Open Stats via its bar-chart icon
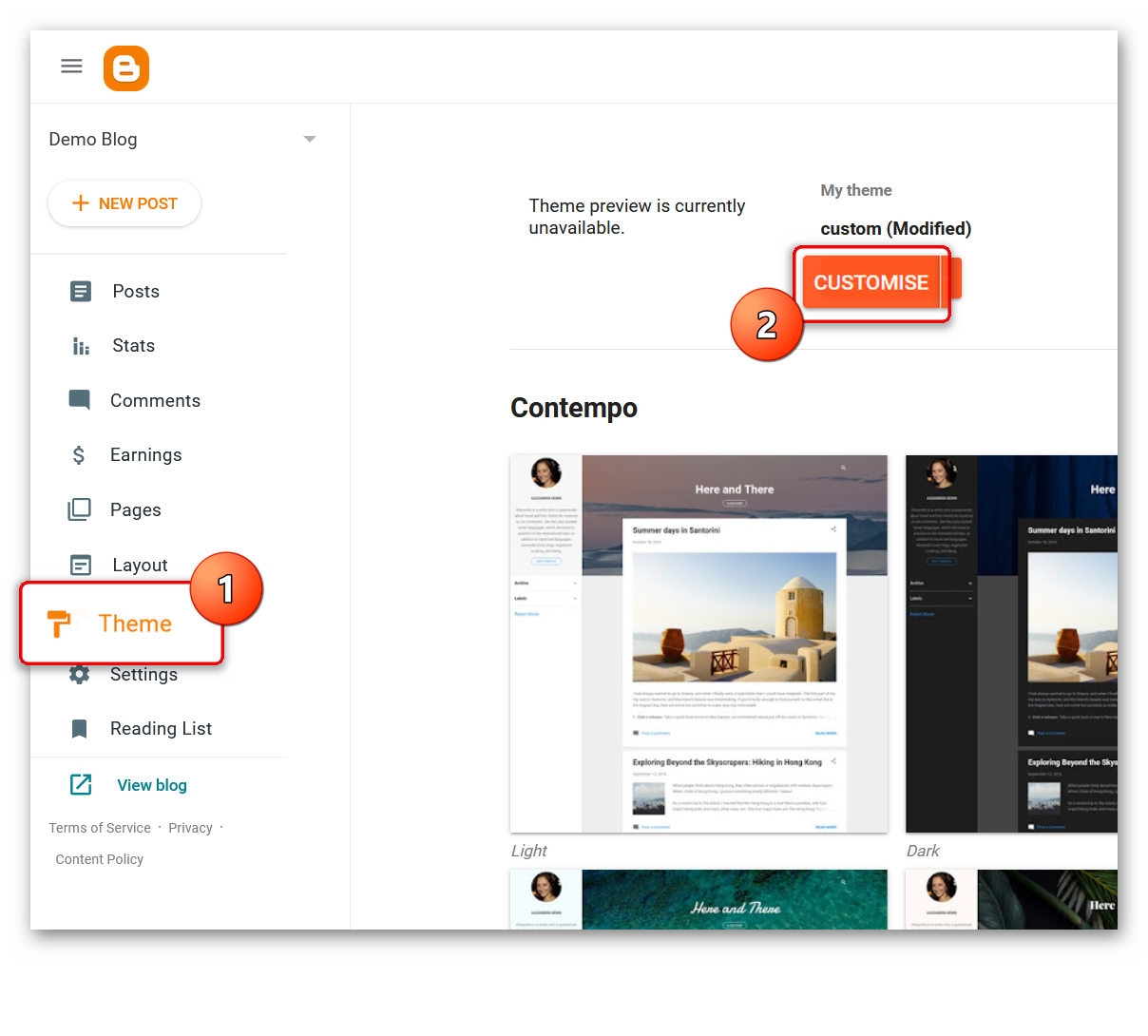The image size is (1148, 1036). point(80,345)
